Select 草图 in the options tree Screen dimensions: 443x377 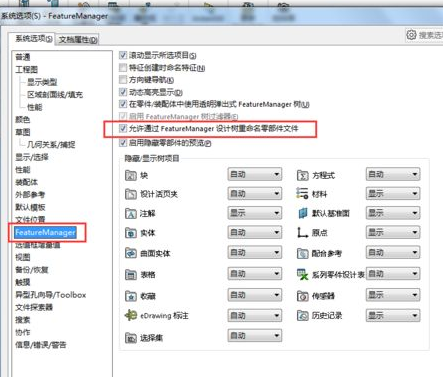click(x=23, y=132)
